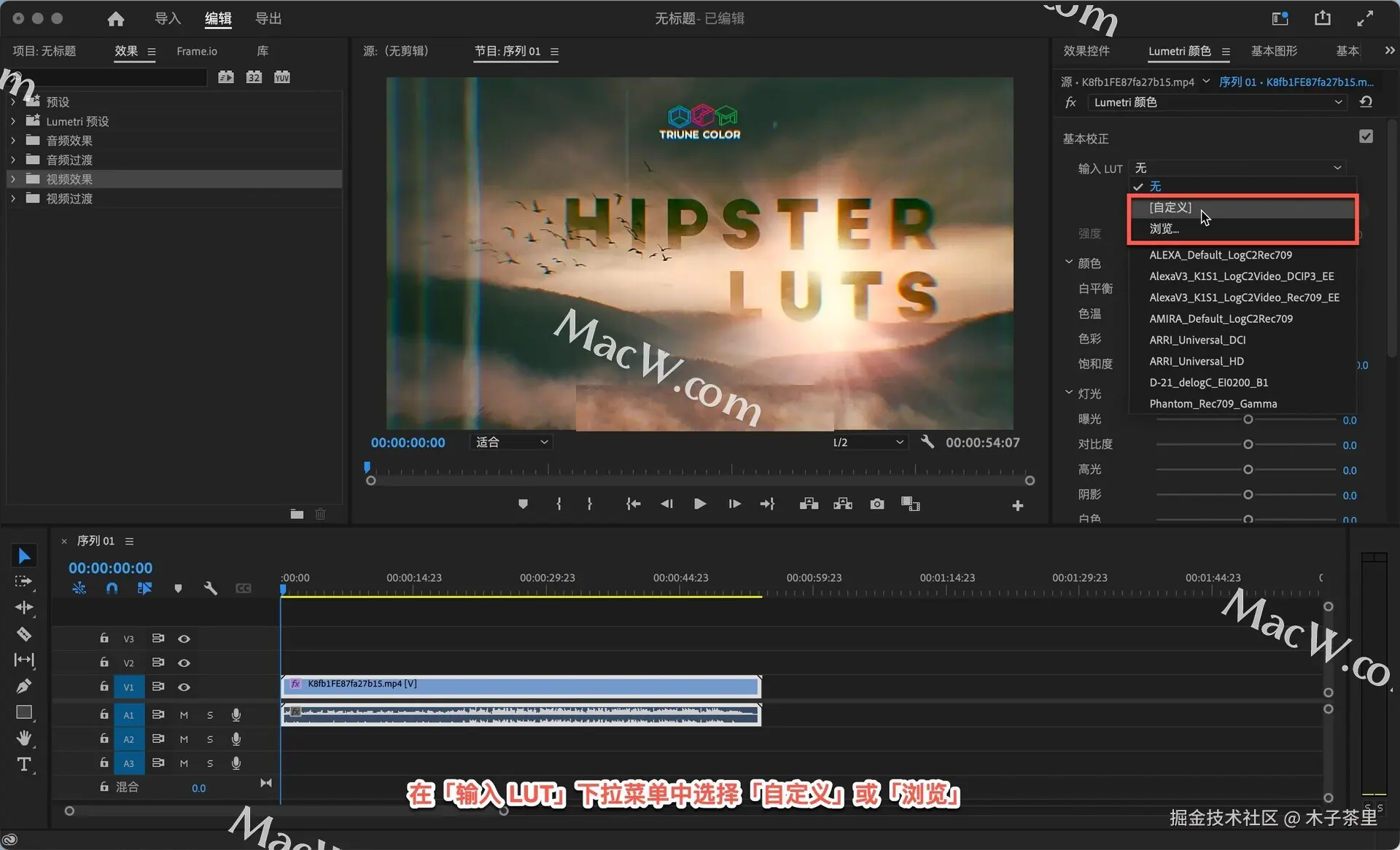This screenshot has width=1400, height=850.
Task: Toggle the Basic Correction checkbox
Action: coord(1366,136)
